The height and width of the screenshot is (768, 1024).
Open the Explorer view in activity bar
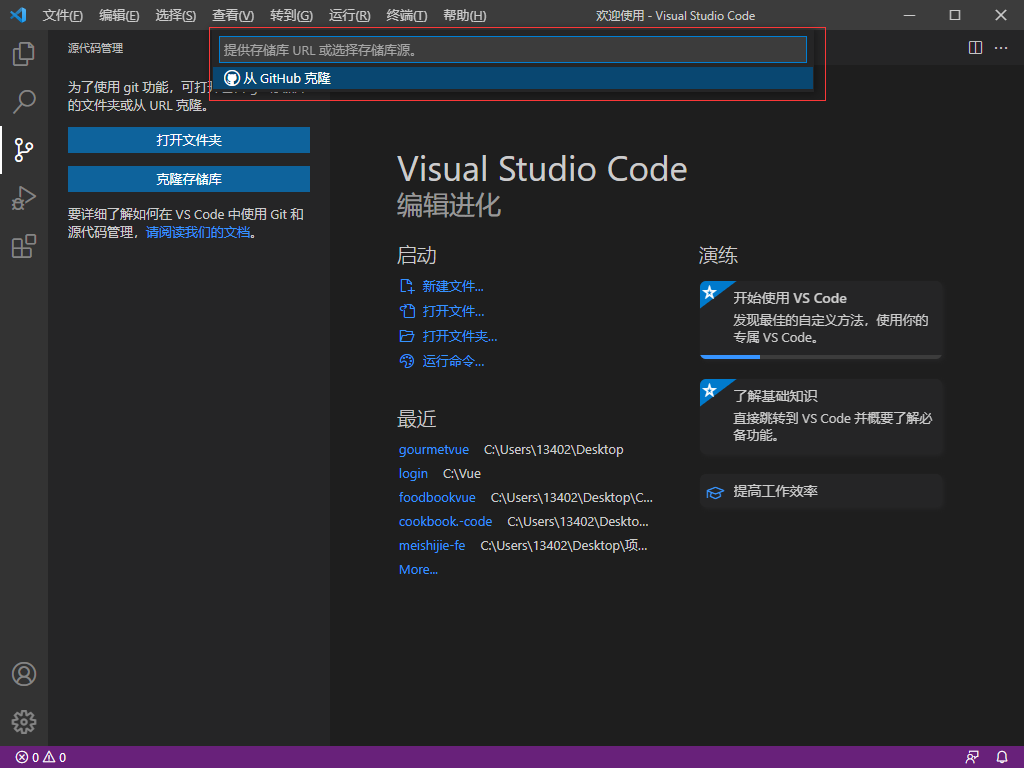[24, 54]
